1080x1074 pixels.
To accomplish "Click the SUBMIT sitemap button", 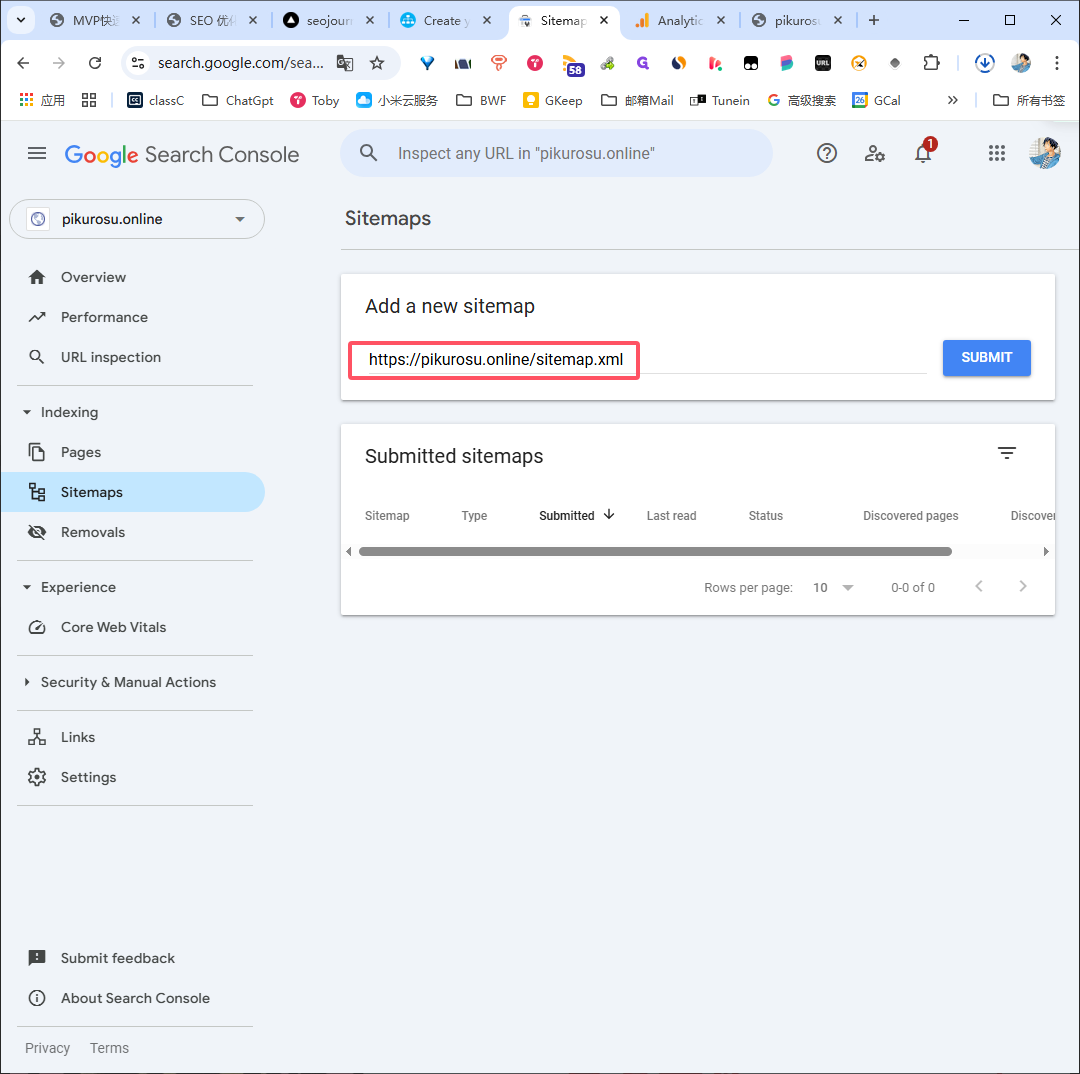I will (x=986, y=358).
